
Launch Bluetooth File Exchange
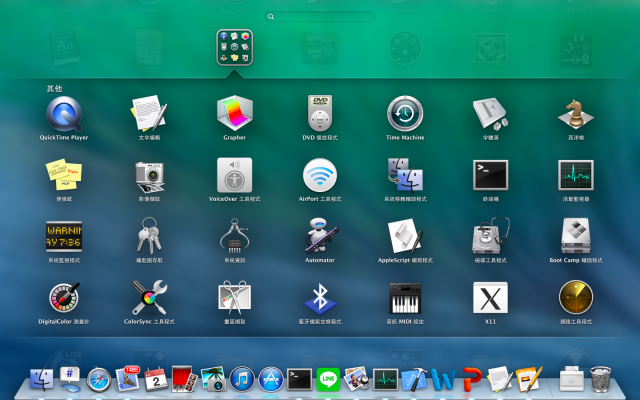coord(319,298)
